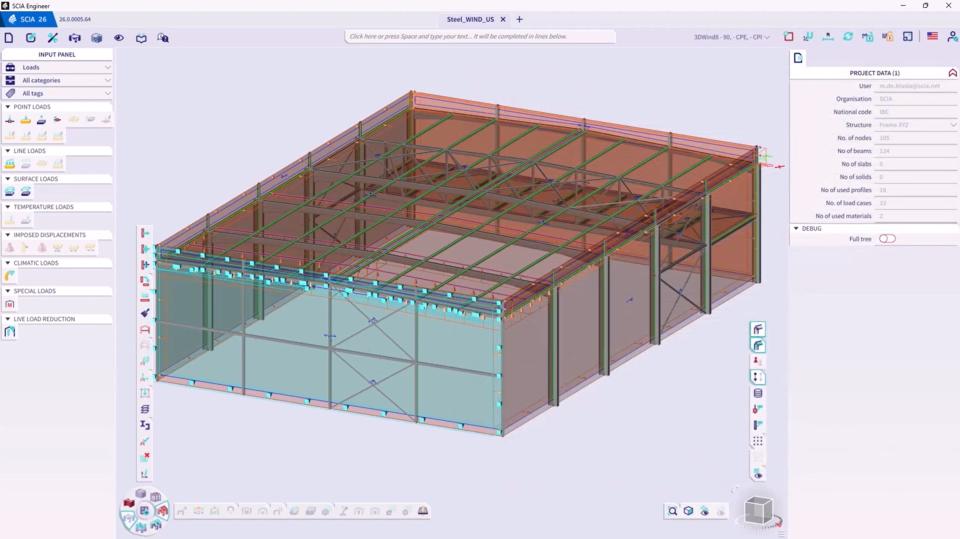Select the first point load icon

coord(10,119)
